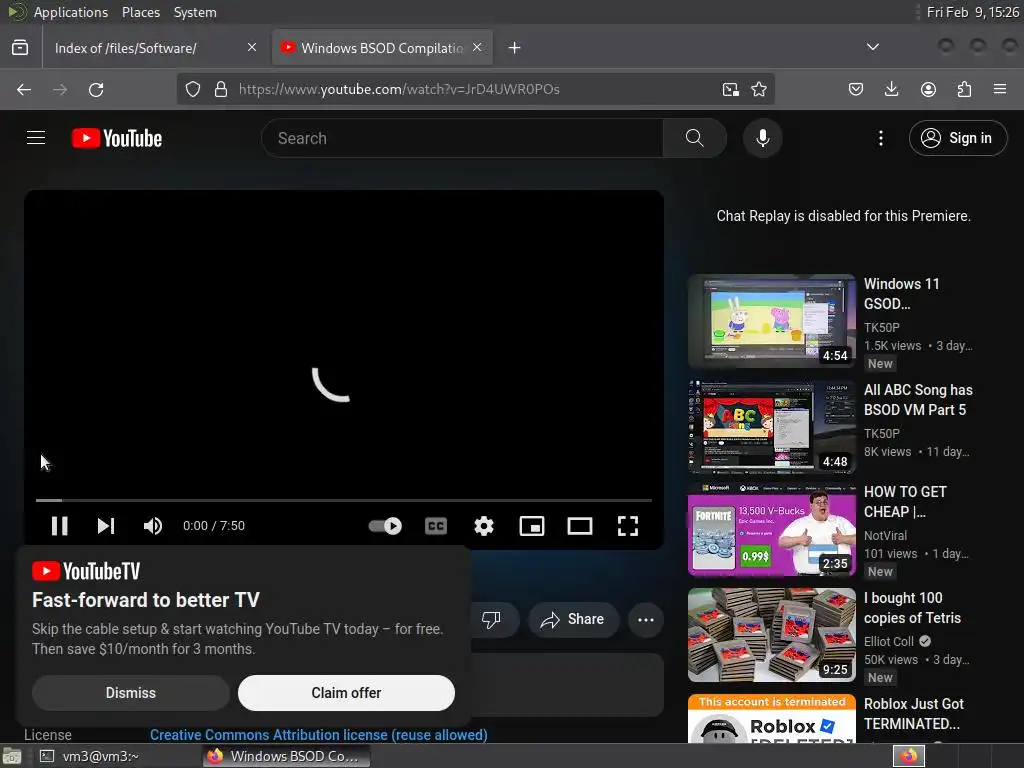Click the Elliot Coll channel name
The width and height of the screenshot is (1024, 768).
(x=889, y=641)
